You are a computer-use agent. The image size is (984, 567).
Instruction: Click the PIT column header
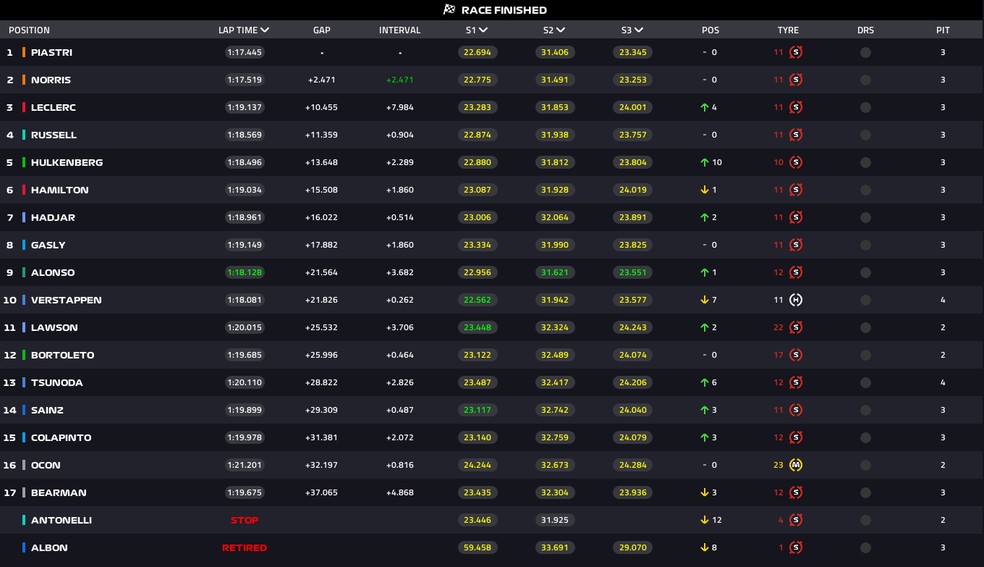point(943,30)
